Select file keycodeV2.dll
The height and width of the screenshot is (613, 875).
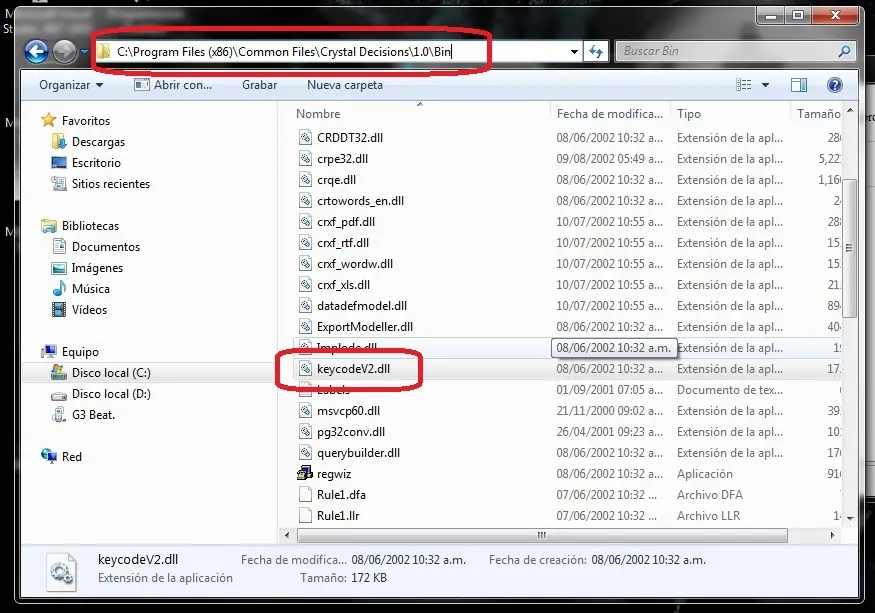pos(353,369)
